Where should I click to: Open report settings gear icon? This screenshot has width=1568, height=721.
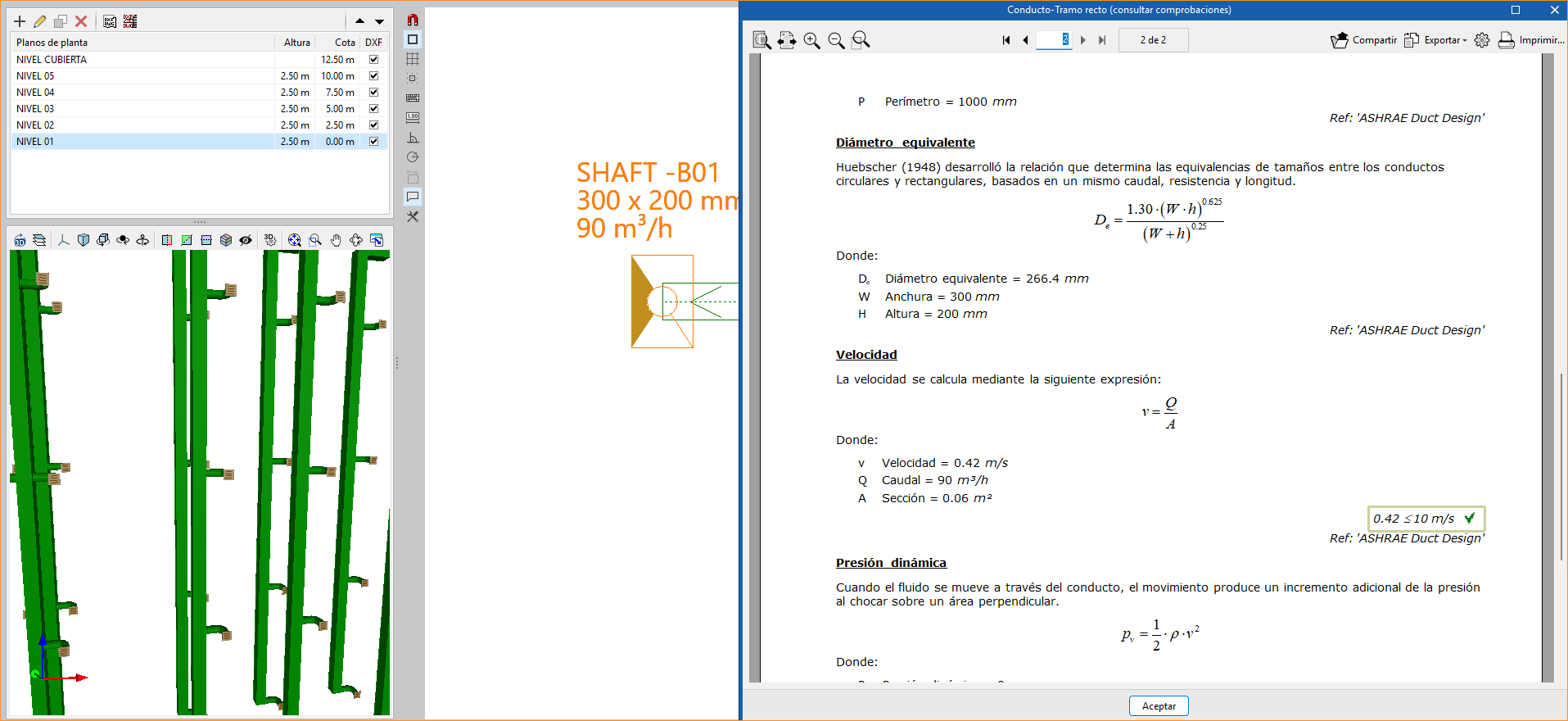click(1482, 40)
